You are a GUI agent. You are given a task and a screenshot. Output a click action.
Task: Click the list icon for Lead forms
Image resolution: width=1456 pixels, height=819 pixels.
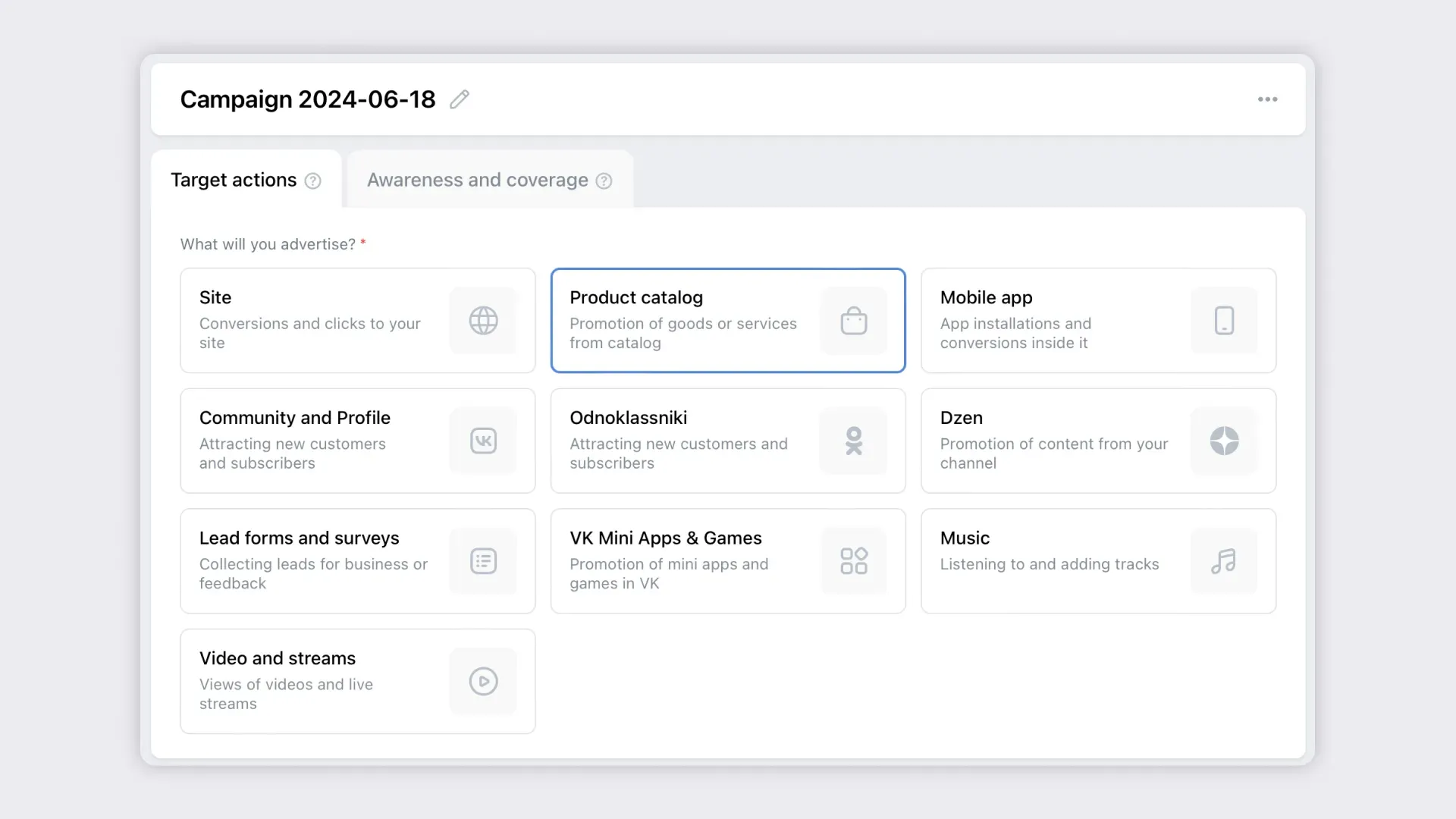[x=483, y=561]
